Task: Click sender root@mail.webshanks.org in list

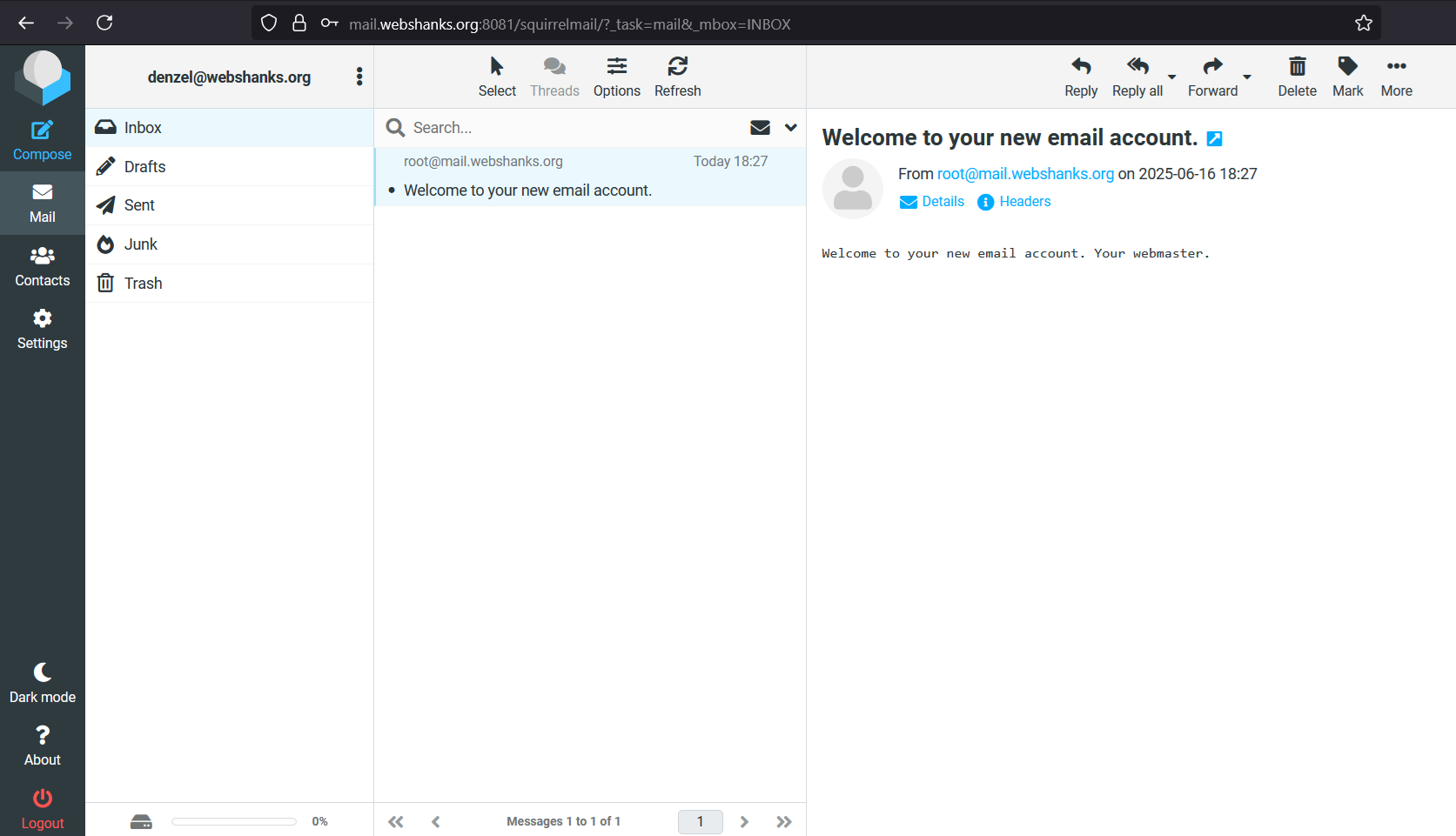Action: [483, 162]
